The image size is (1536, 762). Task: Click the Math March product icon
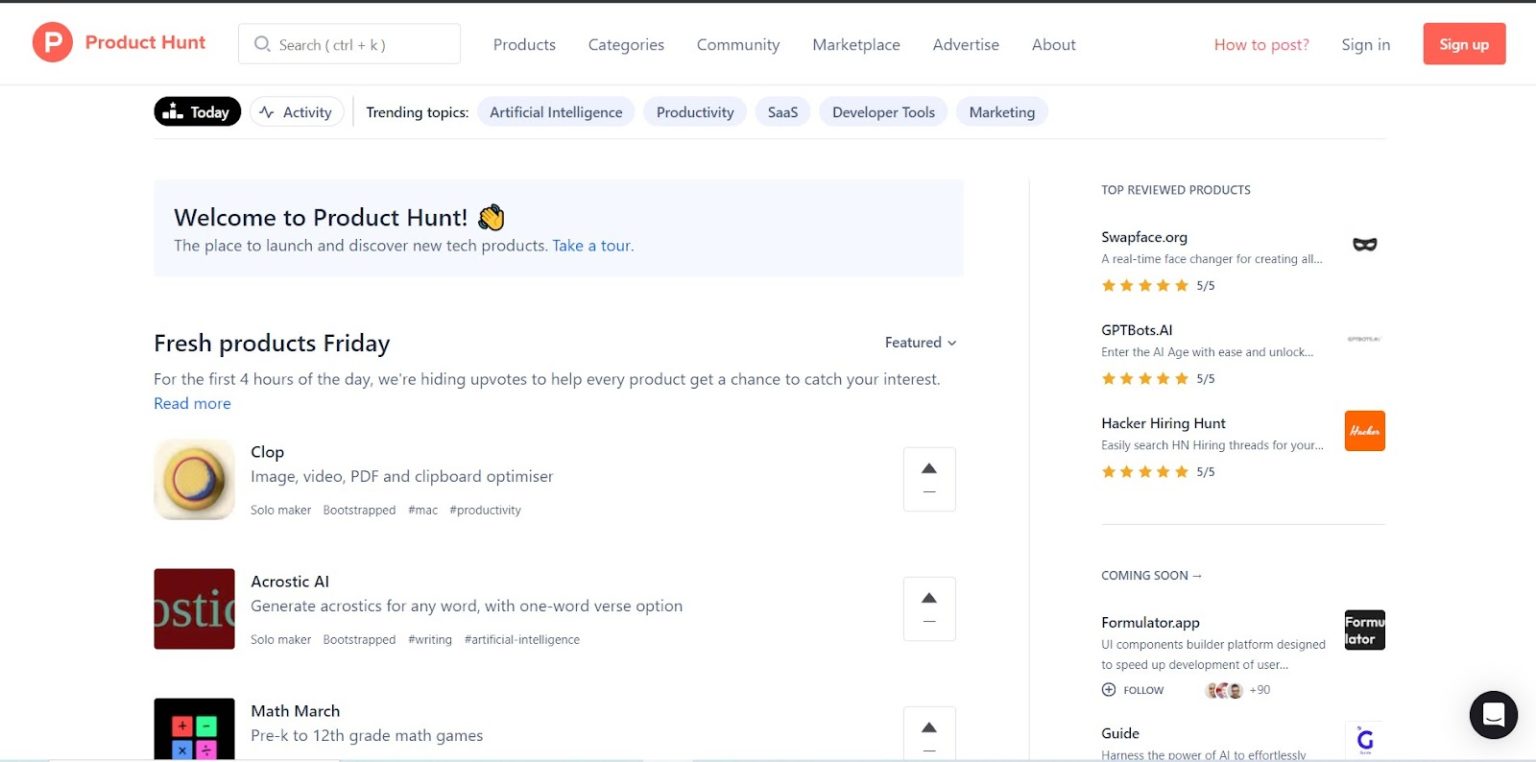tap(194, 729)
